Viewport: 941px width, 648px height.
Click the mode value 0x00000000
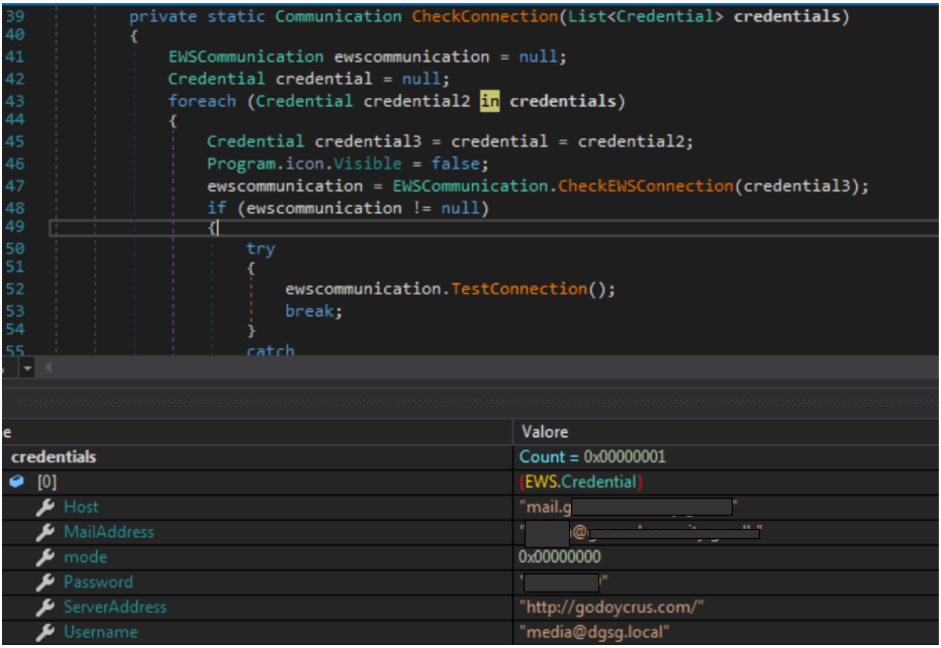(559, 557)
